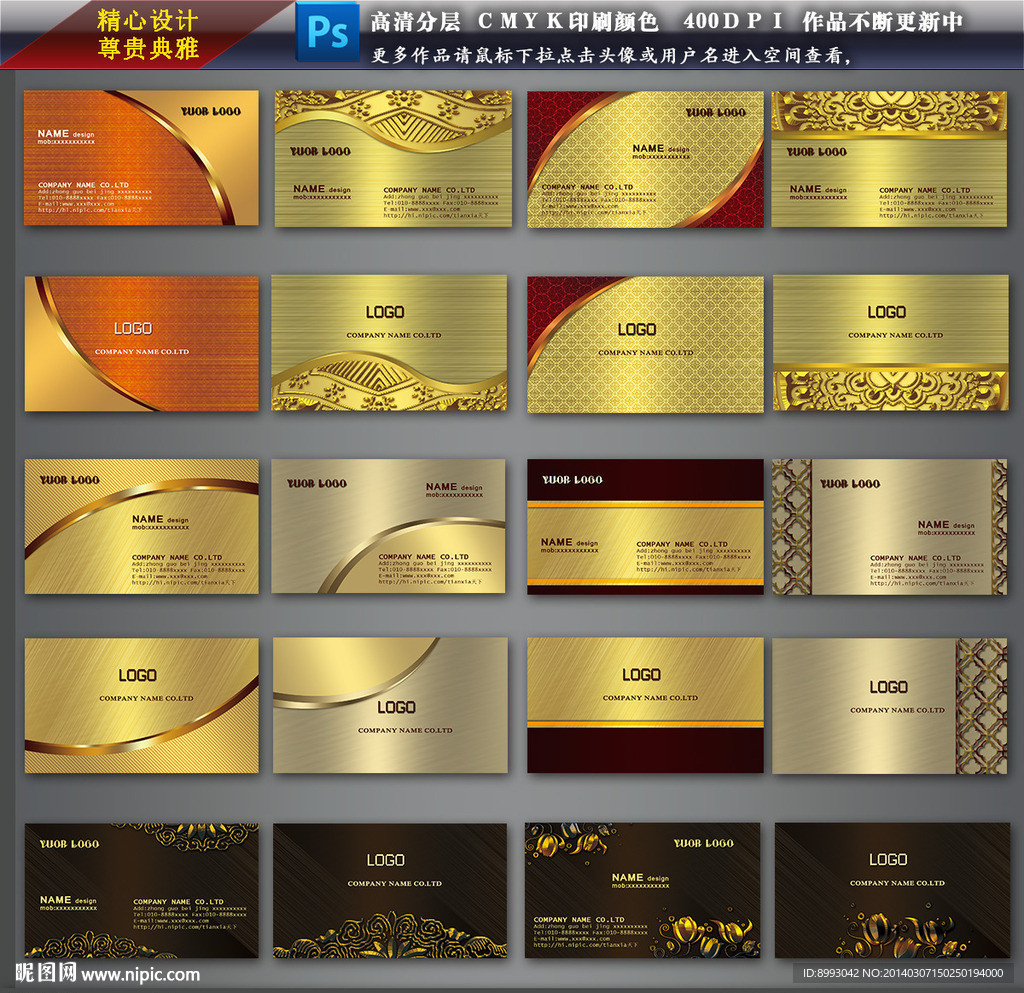The width and height of the screenshot is (1024, 993).
Task: Open the card with lattice borders on both sides
Action: point(889,527)
